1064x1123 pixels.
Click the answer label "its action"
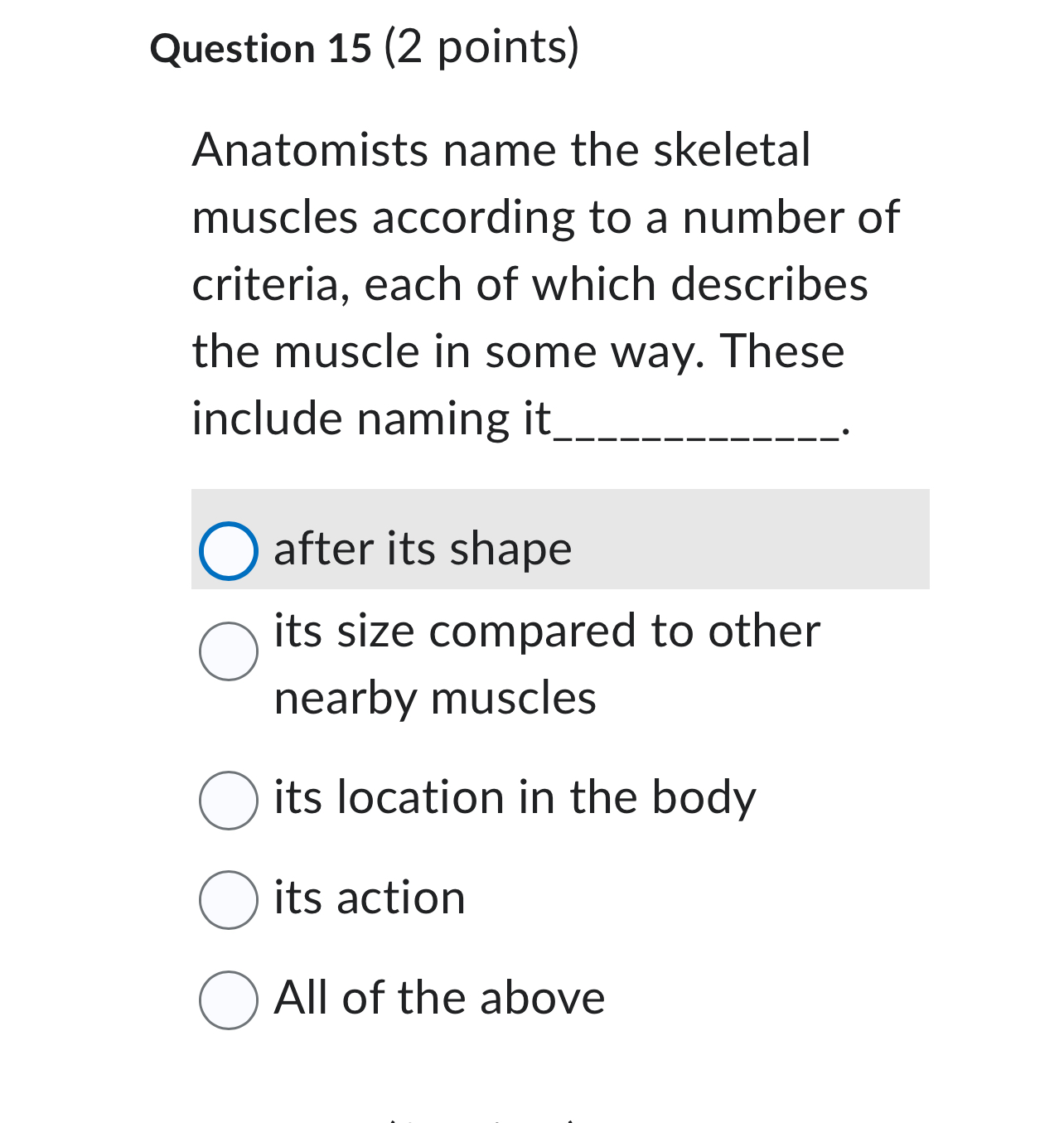[x=370, y=898]
